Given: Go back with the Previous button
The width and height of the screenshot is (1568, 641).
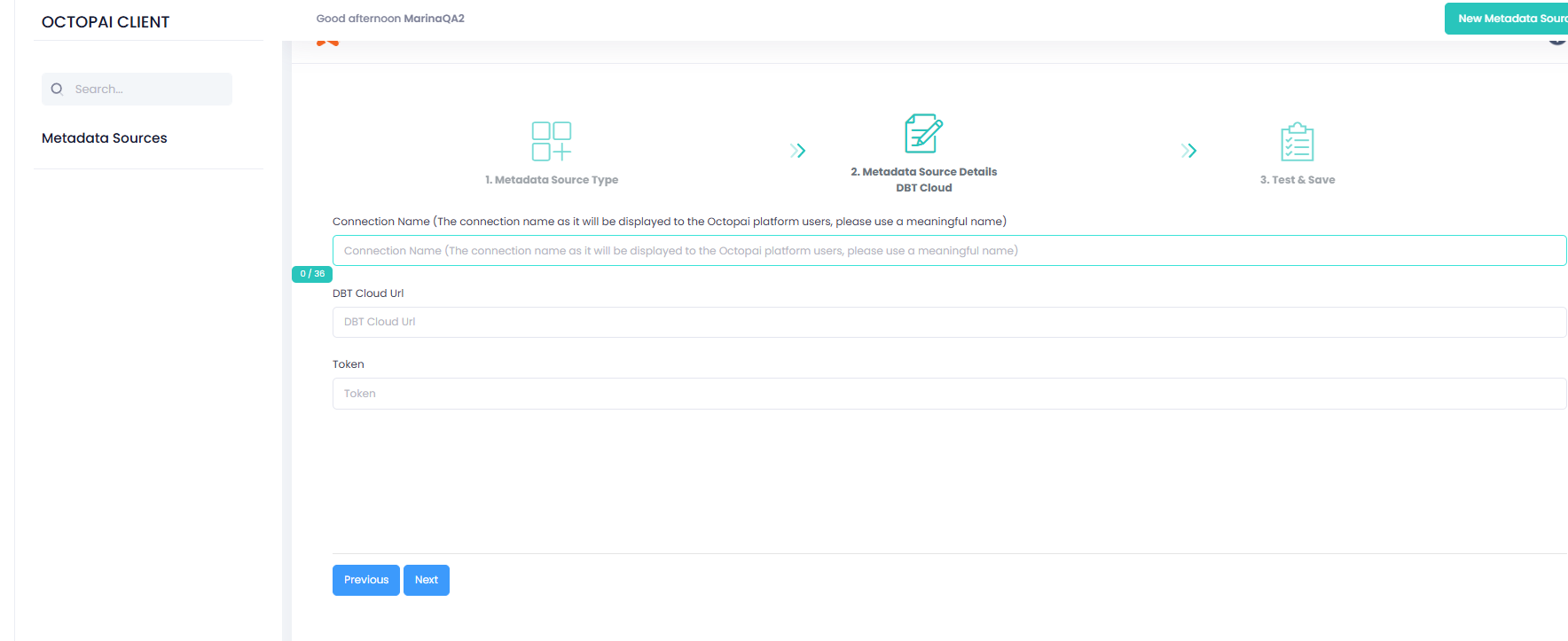Looking at the screenshot, I should pyautogui.click(x=366, y=580).
